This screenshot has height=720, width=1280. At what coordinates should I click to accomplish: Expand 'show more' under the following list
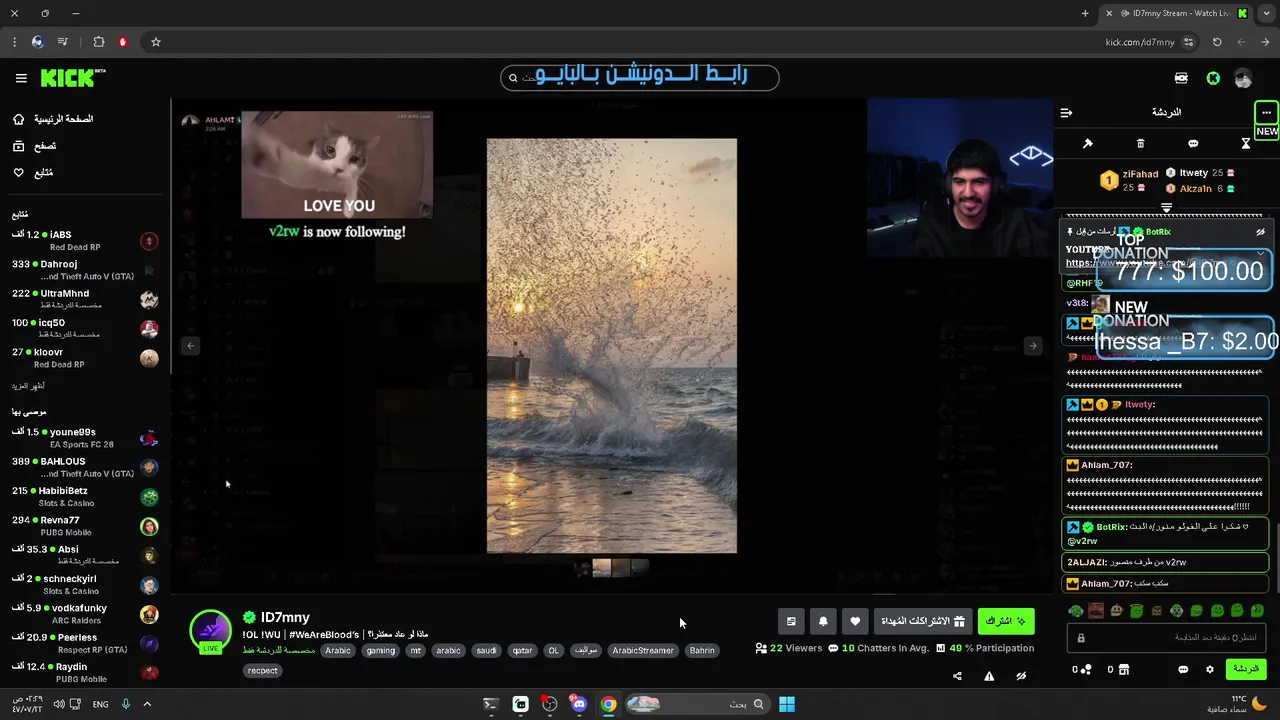point(28,386)
